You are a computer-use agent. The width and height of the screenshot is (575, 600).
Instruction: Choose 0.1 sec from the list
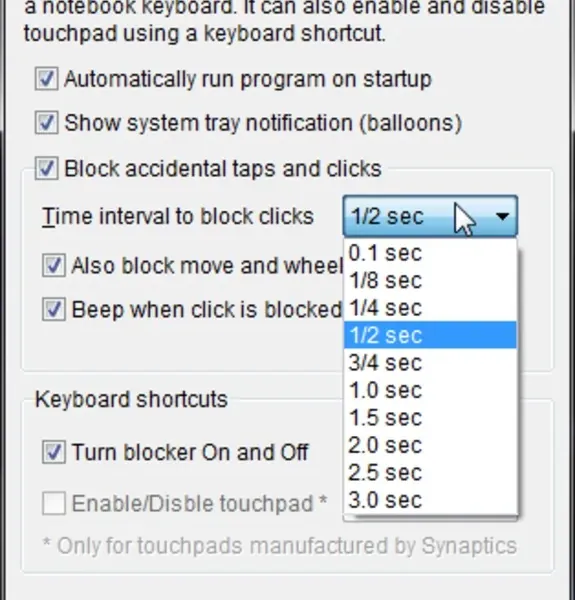point(430,253)
